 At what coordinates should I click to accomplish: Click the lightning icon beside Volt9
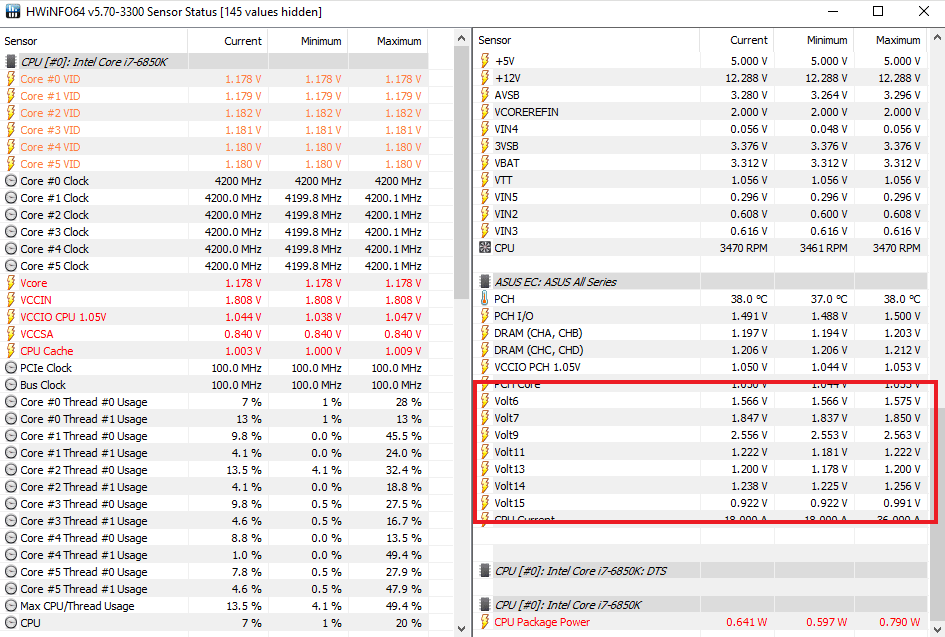[x=485, y=435]
